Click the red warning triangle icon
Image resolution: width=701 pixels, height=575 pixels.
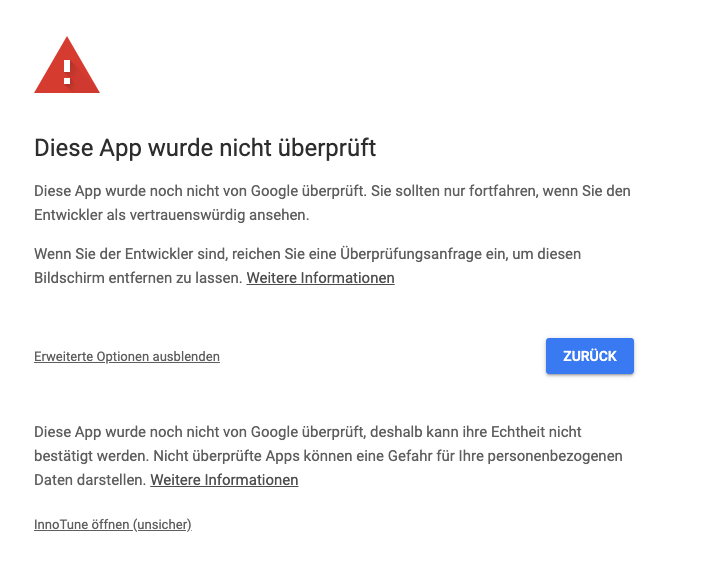coord(67,68)
